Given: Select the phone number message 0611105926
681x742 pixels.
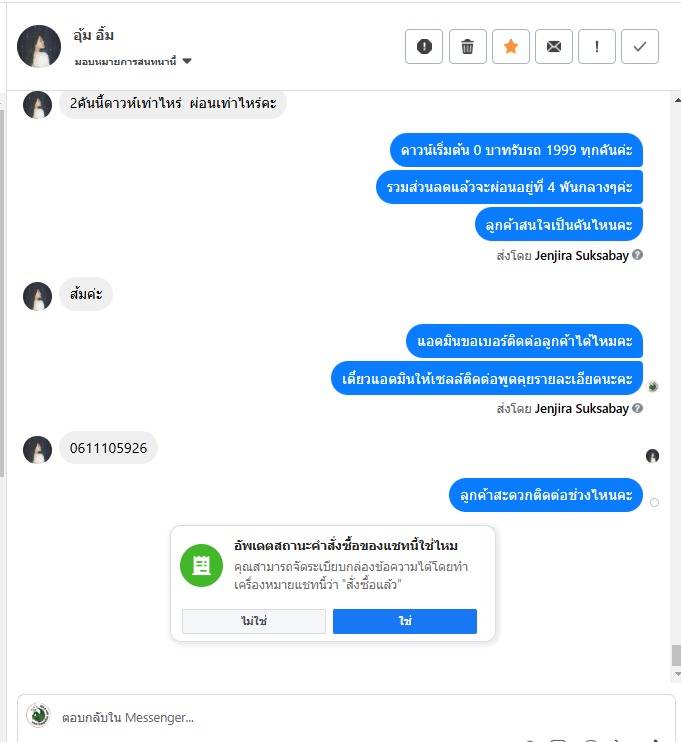Looking at the screenshot, I should [x=108, y=448].
